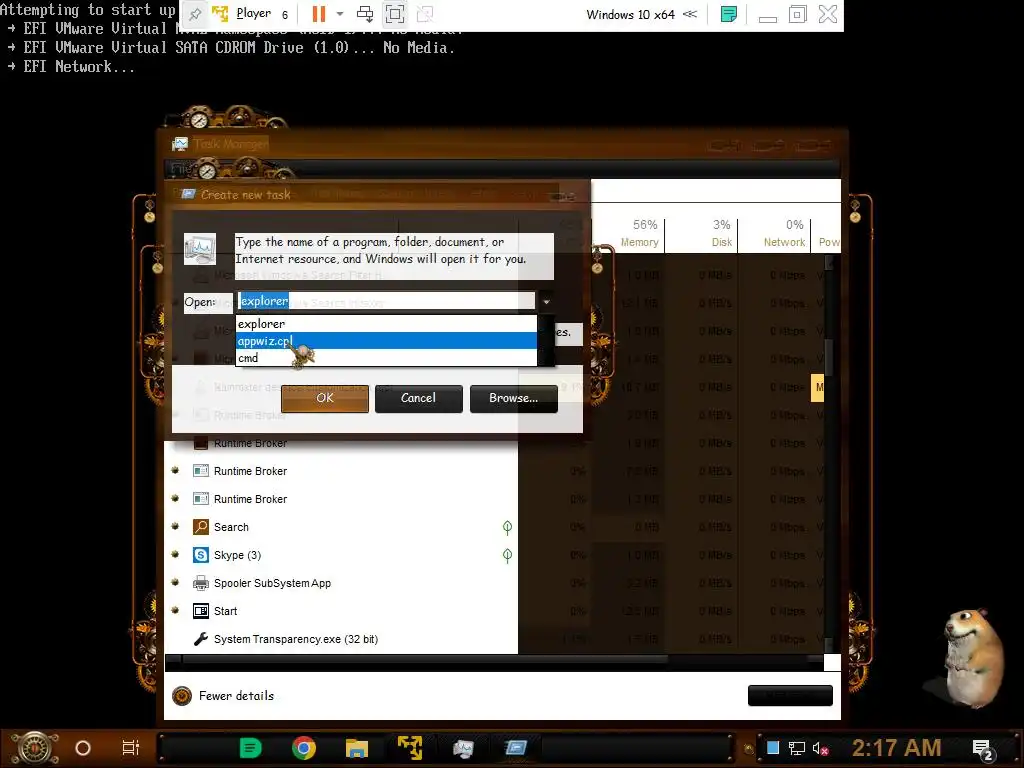Open the steampunk Start button
This screenshot has width=1024, height=768.
(35, 748)
